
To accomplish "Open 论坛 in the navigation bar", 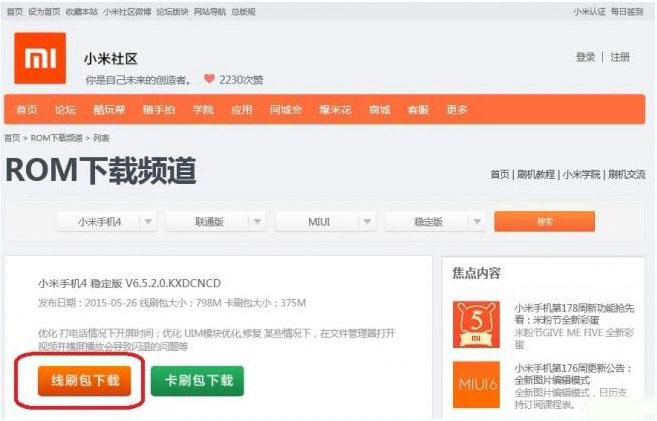I will pyautogui.click(x=65, y=110).
